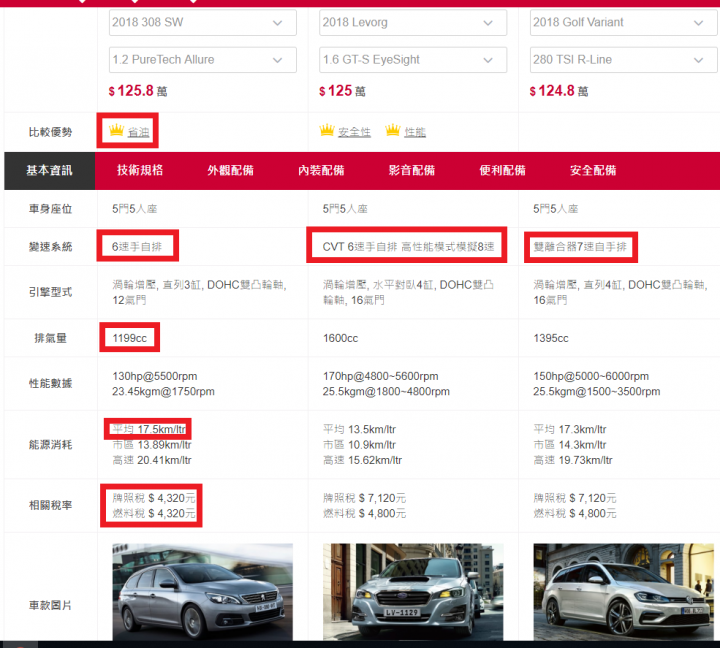Viewport: 720px width, 648px height.
Task: Click the 平均 17.3km/ltr fuel value
Action: (569, 429)
